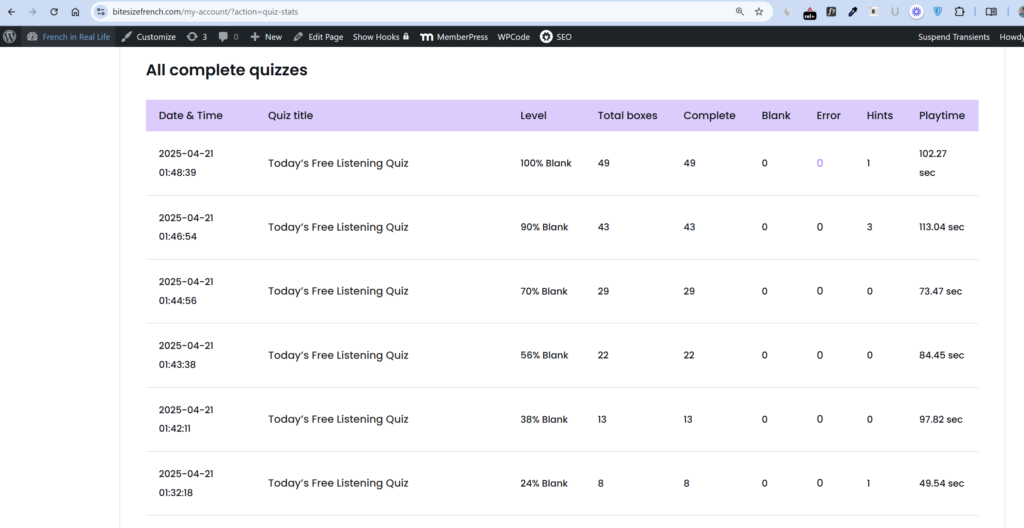
Task: Click Suspend Transients in admin bar
Action: point(953,37)
